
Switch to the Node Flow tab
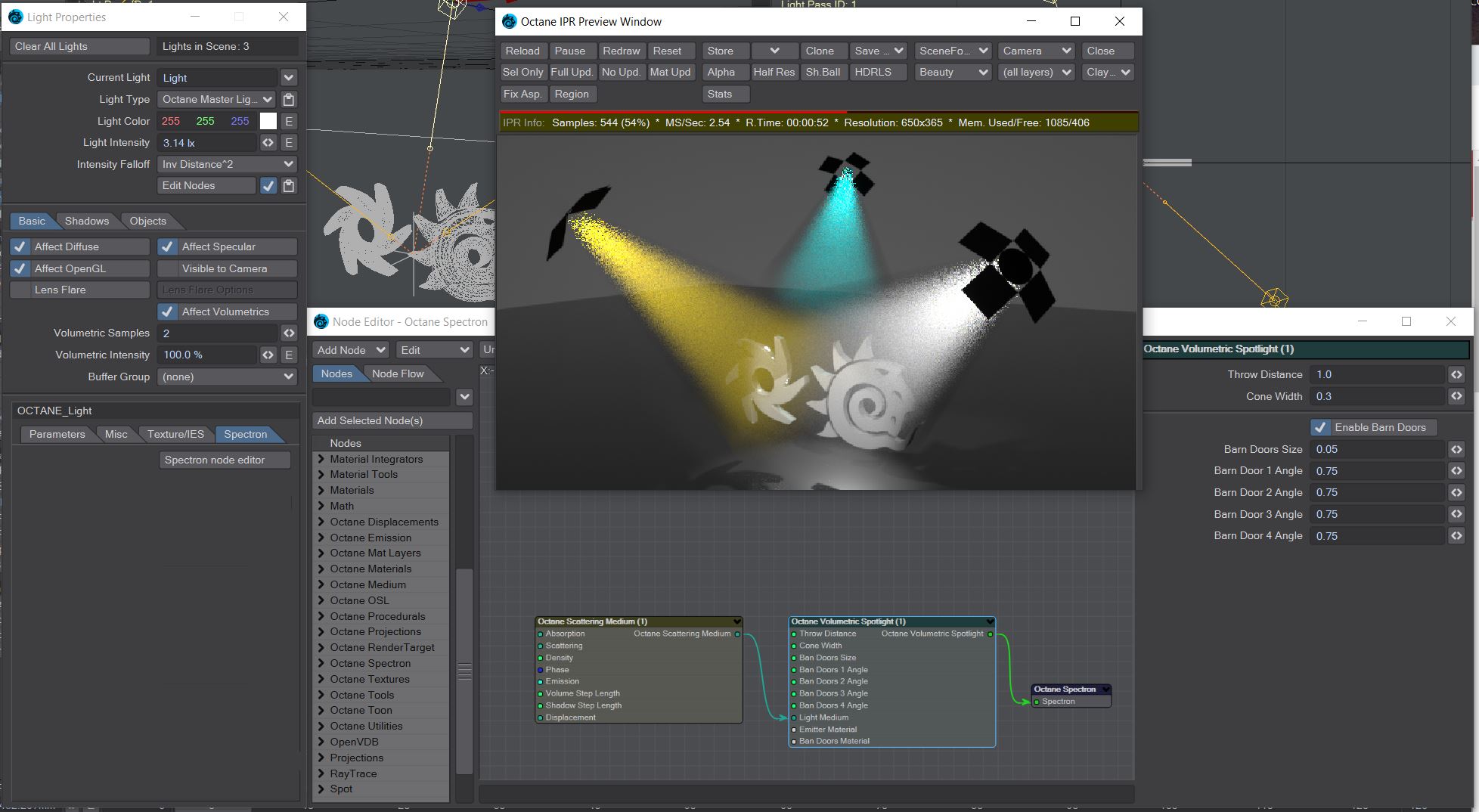click(x=398, y=373)
